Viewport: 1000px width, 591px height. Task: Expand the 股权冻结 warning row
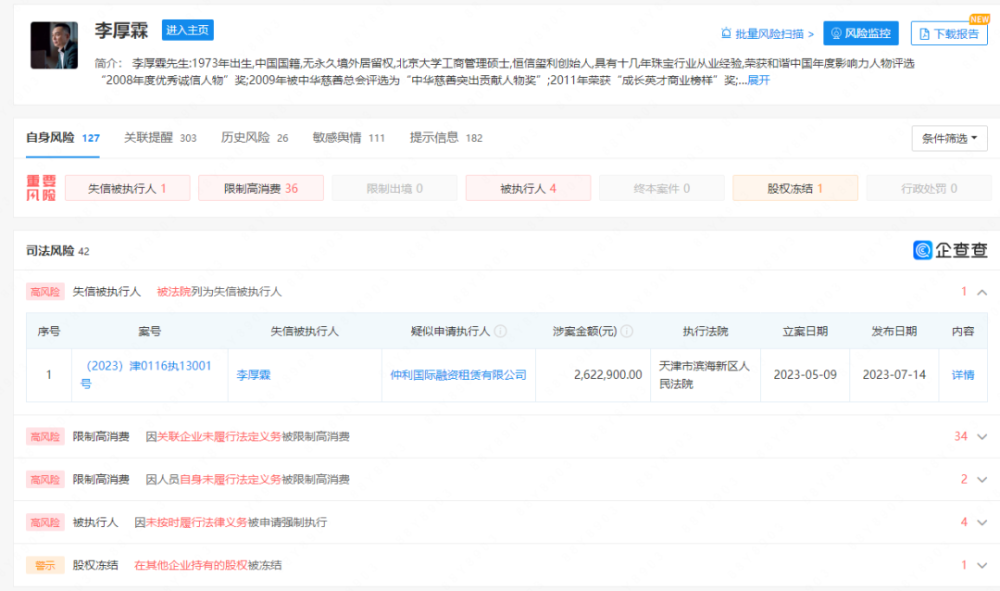982,565
